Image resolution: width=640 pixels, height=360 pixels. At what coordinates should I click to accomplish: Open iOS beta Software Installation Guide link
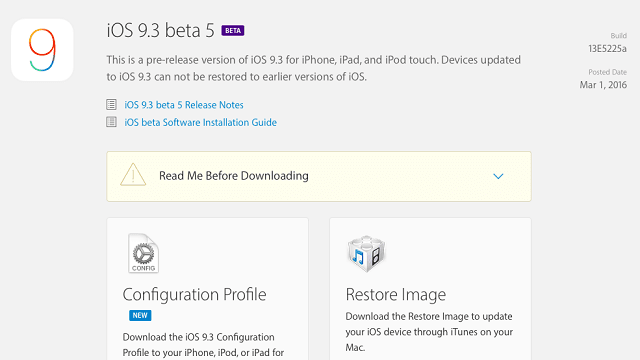(200, 122)
